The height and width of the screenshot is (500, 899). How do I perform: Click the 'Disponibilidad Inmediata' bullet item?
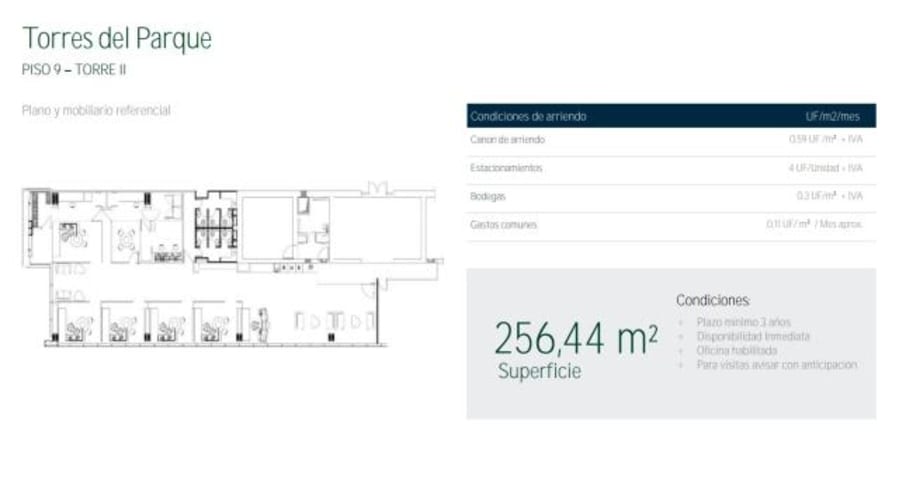pyautogui.click(x=753, y=337)
